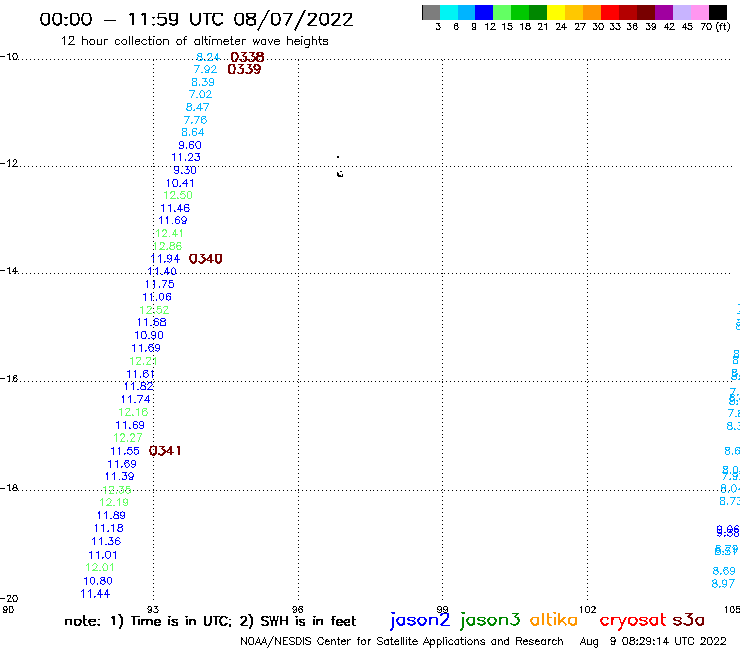Click the pink swatch near the scale's end
The image size is (740, 650).
(699, 12)
